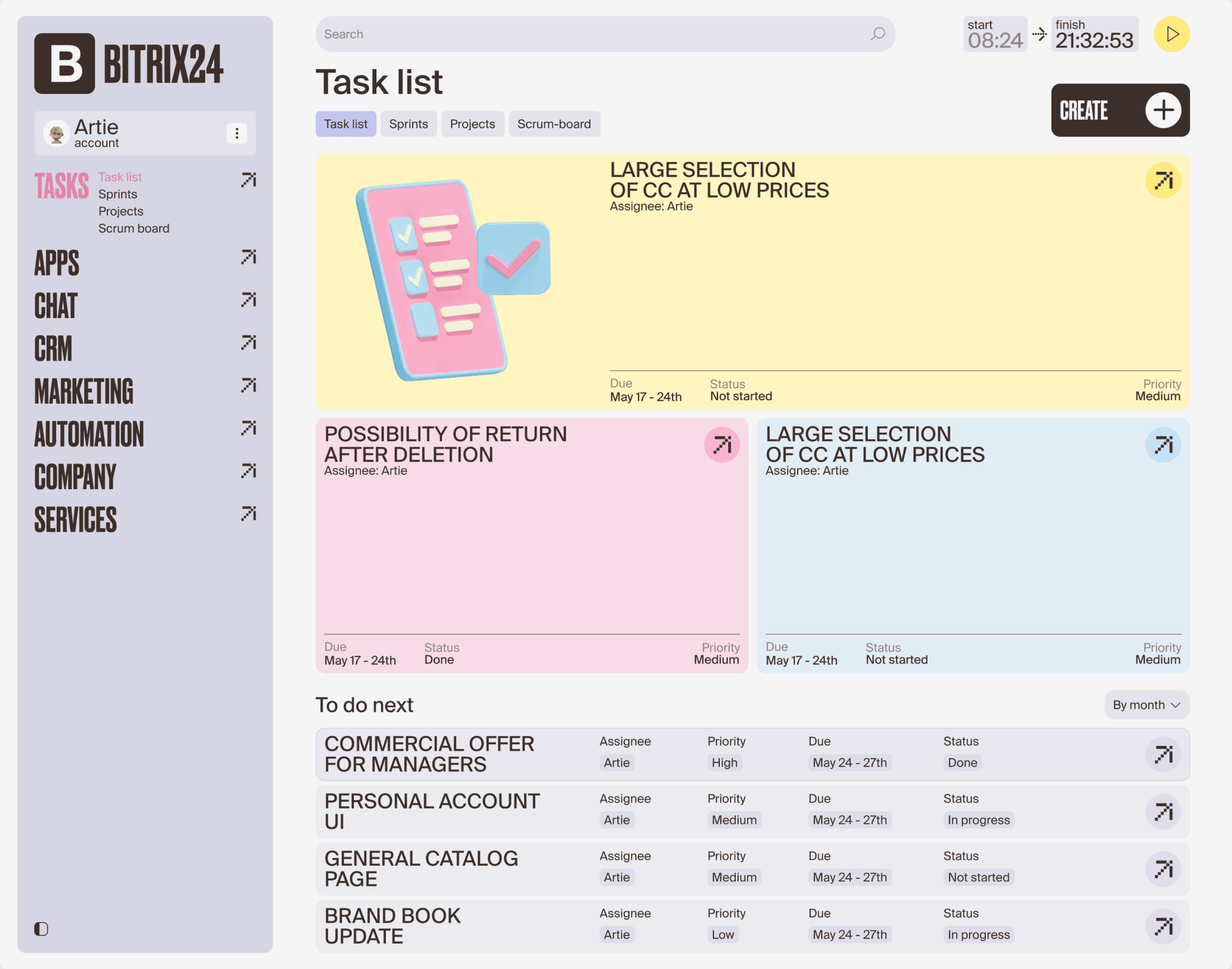Open Commercial Offer for Managers row arrow
The image size is (1232, 969).
point(1163,754)
